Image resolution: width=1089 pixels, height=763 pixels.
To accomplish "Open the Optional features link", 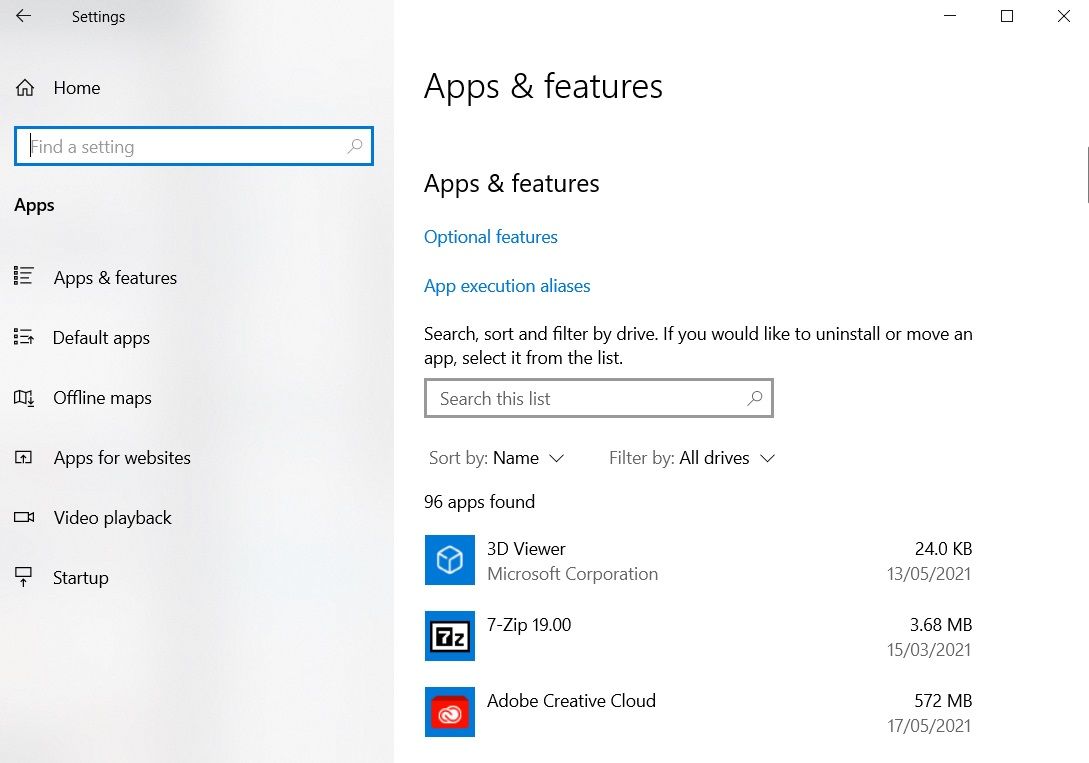I will (x=491, y=237).
